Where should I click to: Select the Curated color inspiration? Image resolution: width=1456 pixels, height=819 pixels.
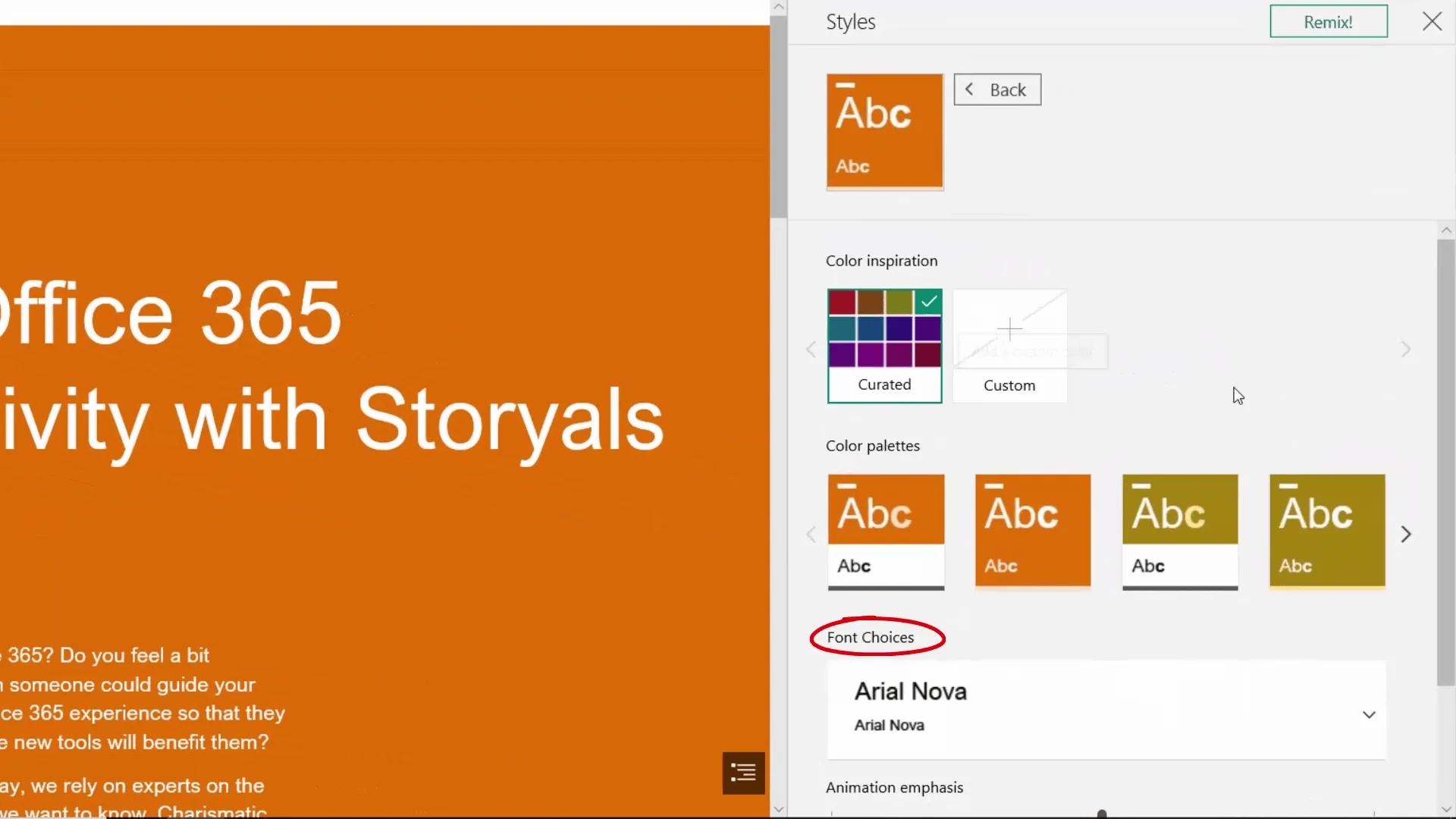point(885,346)
